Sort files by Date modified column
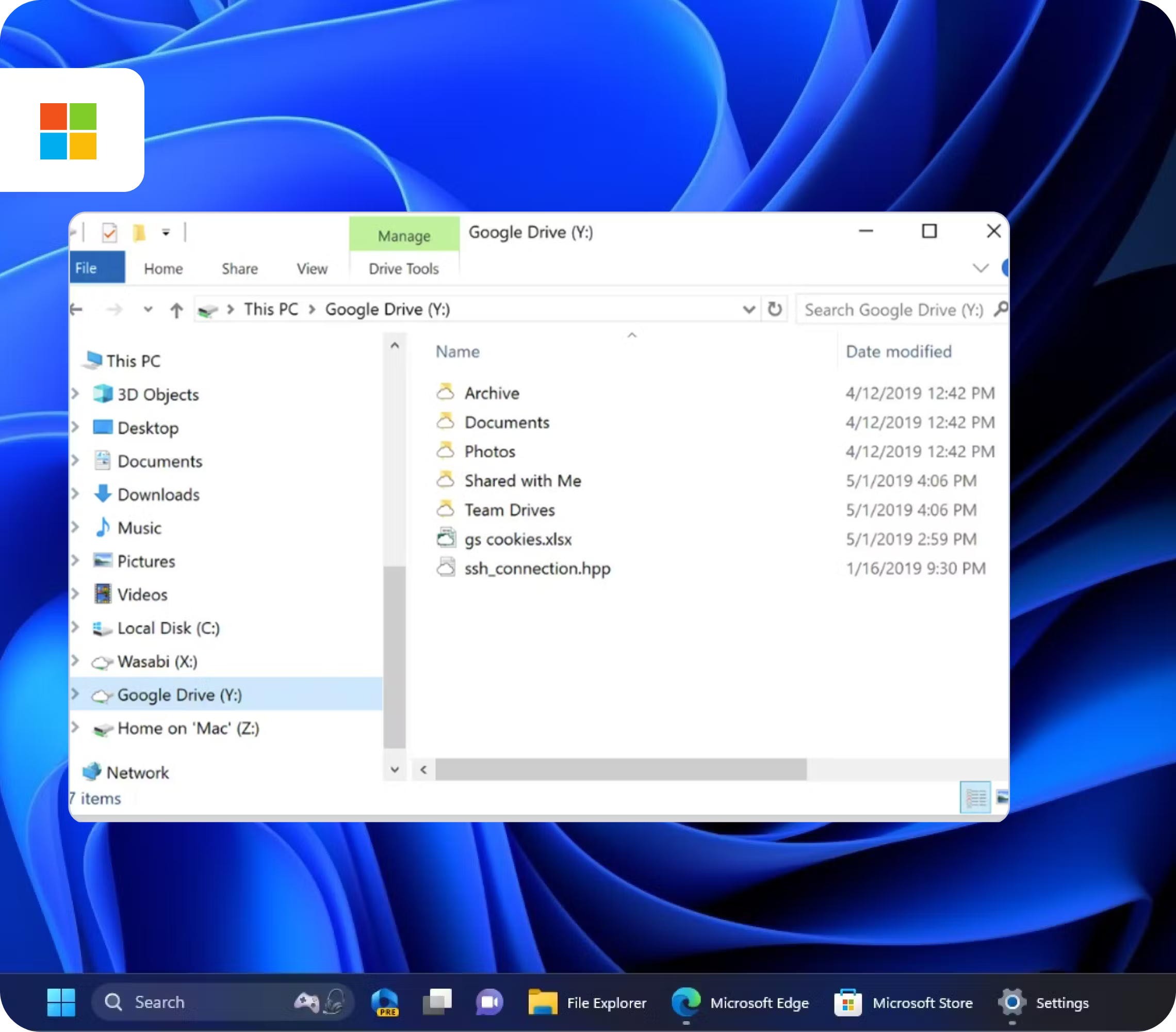The height and width of the screenshot is (1032, 1176). pyautogui.click(x=898, y=351)
